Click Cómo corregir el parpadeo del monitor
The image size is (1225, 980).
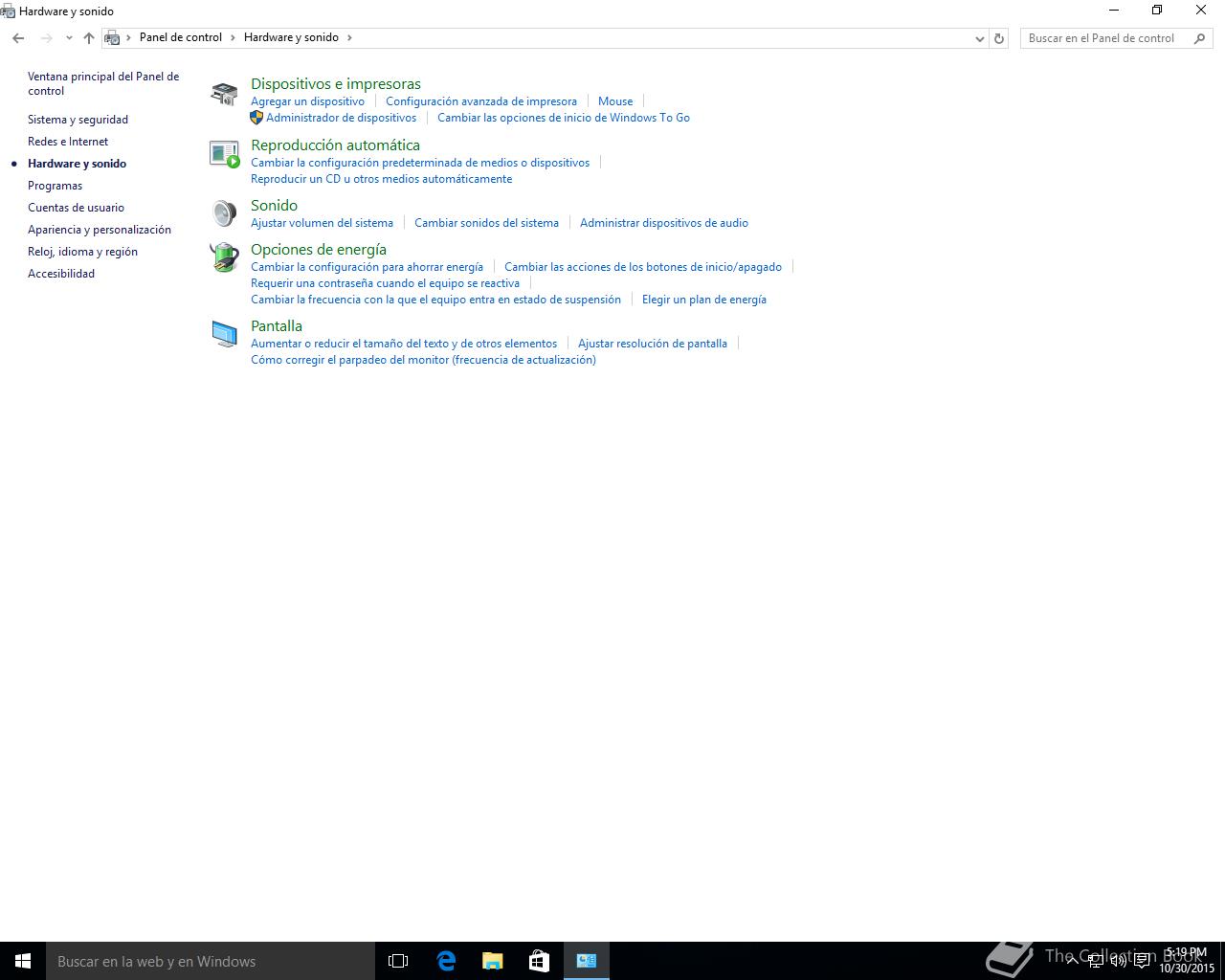423,360
